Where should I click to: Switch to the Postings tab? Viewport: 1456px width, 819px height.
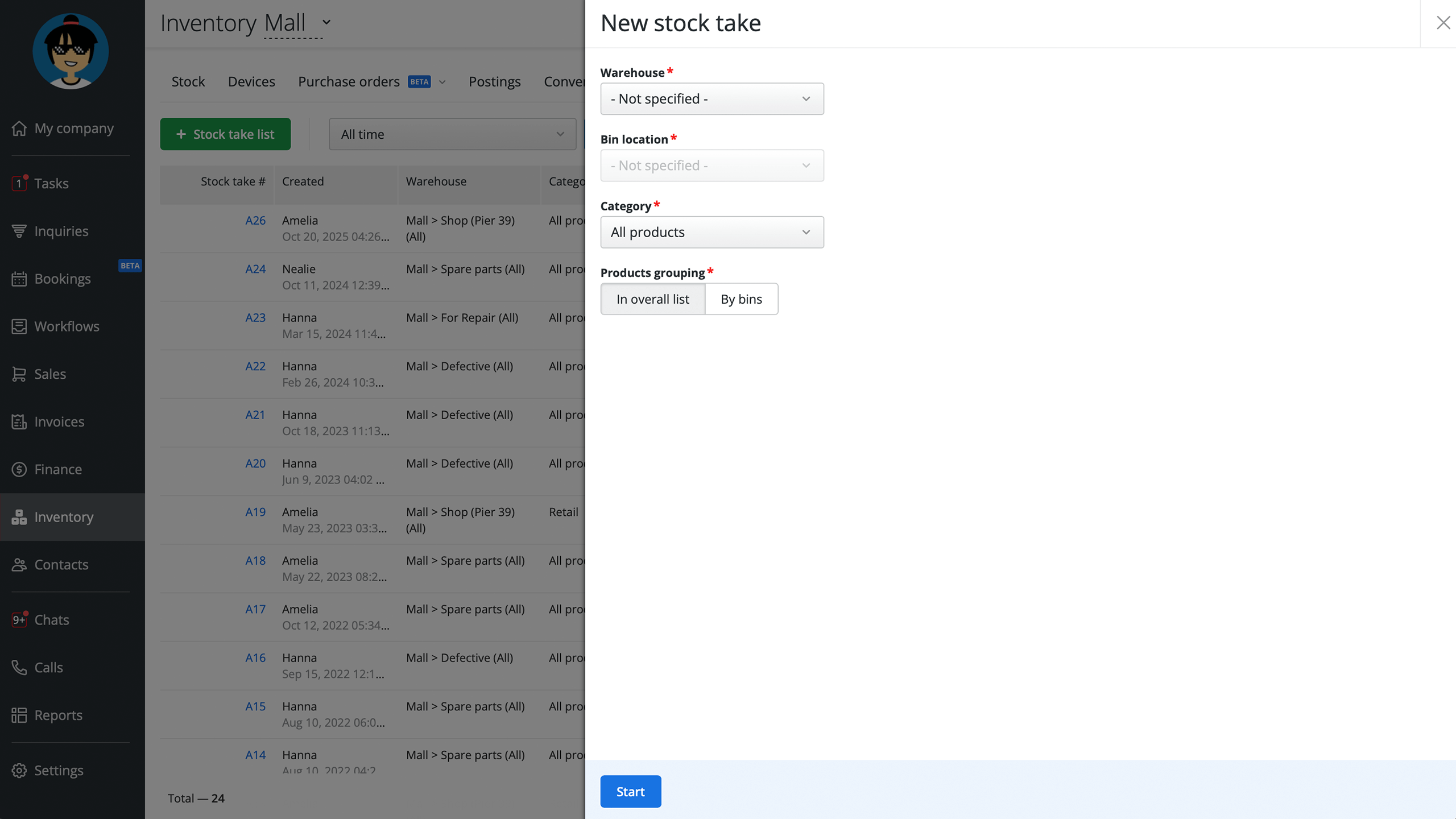(x=494, y=82)
